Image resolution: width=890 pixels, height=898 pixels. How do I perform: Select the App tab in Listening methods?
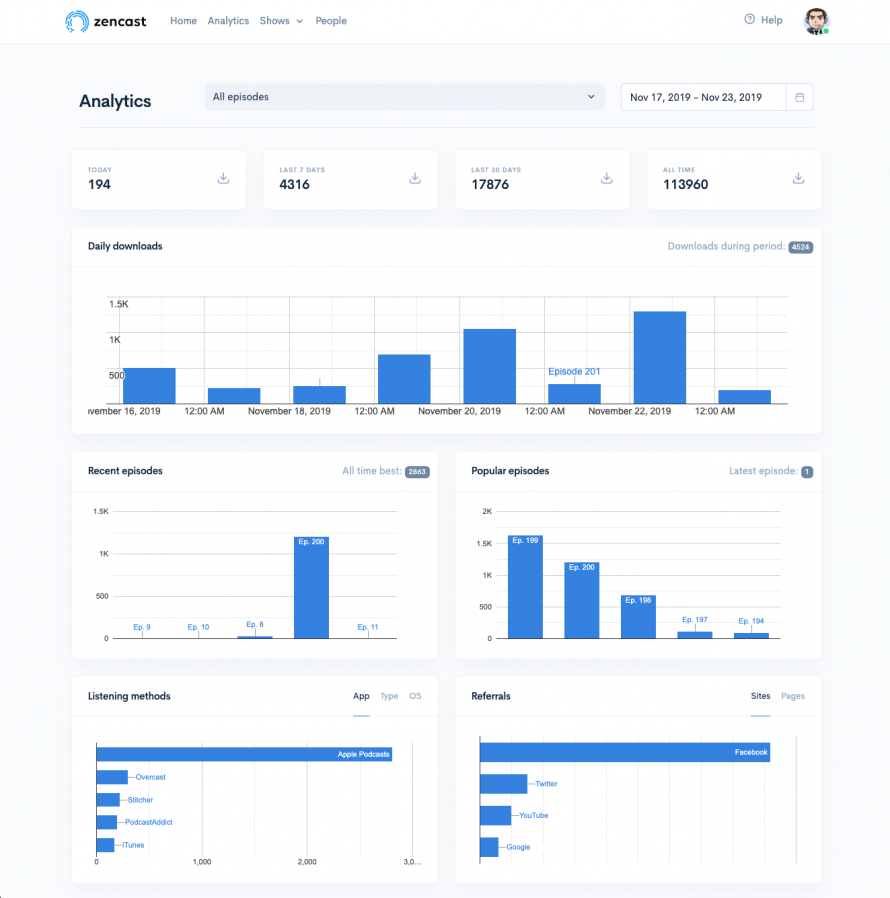361,696
